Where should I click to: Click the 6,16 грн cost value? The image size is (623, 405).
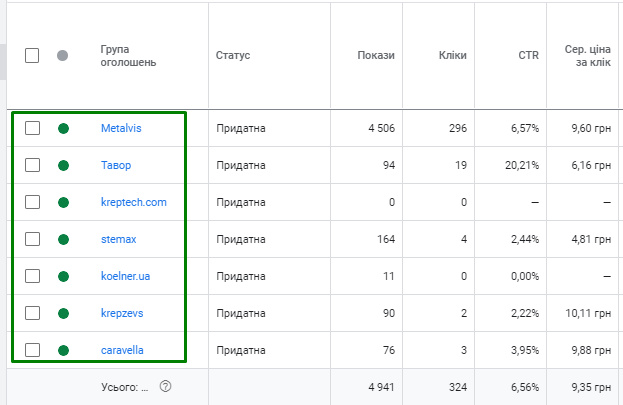tap(591, 165)
